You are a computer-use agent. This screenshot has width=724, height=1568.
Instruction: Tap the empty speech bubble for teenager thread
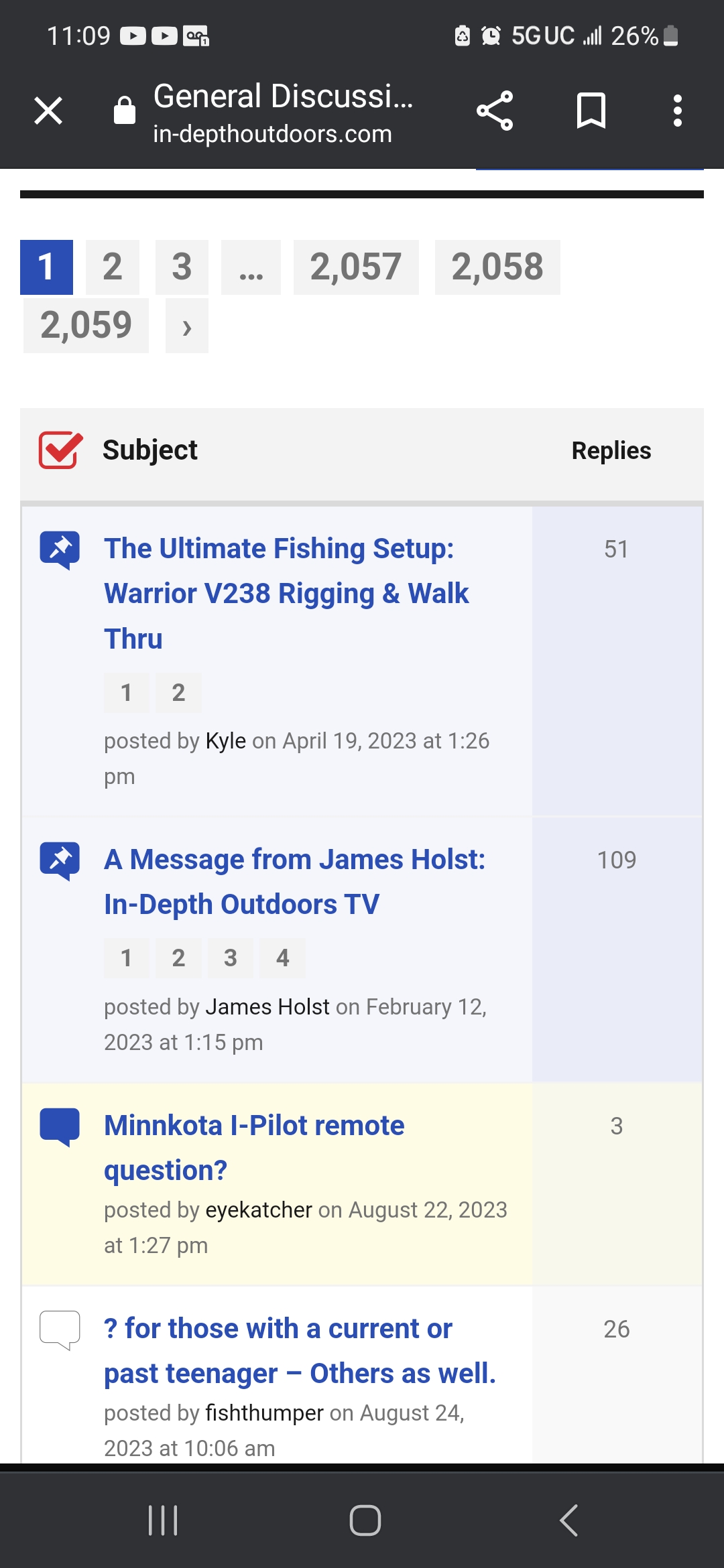click(x=60, y=1331)
